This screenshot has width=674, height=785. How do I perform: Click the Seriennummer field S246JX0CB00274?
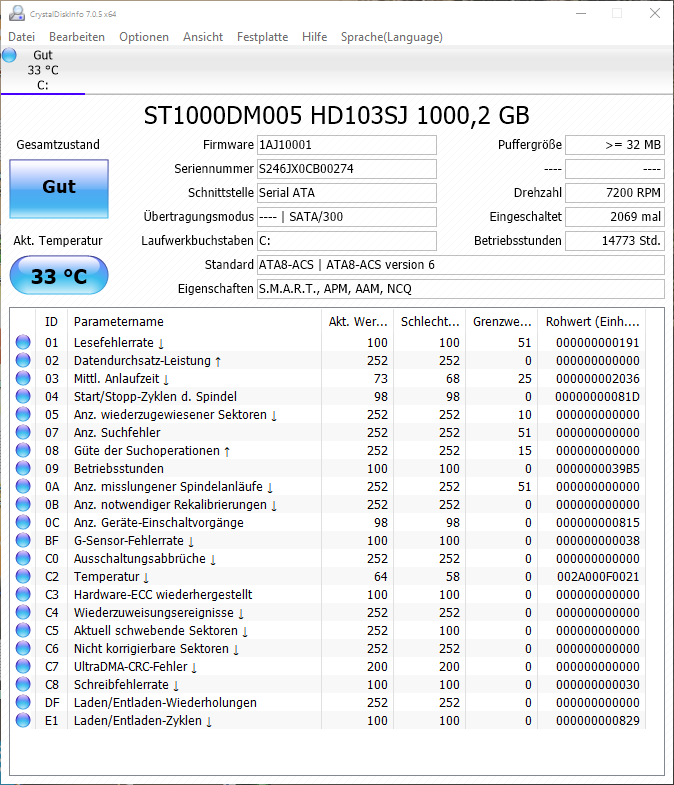point(347,169)
